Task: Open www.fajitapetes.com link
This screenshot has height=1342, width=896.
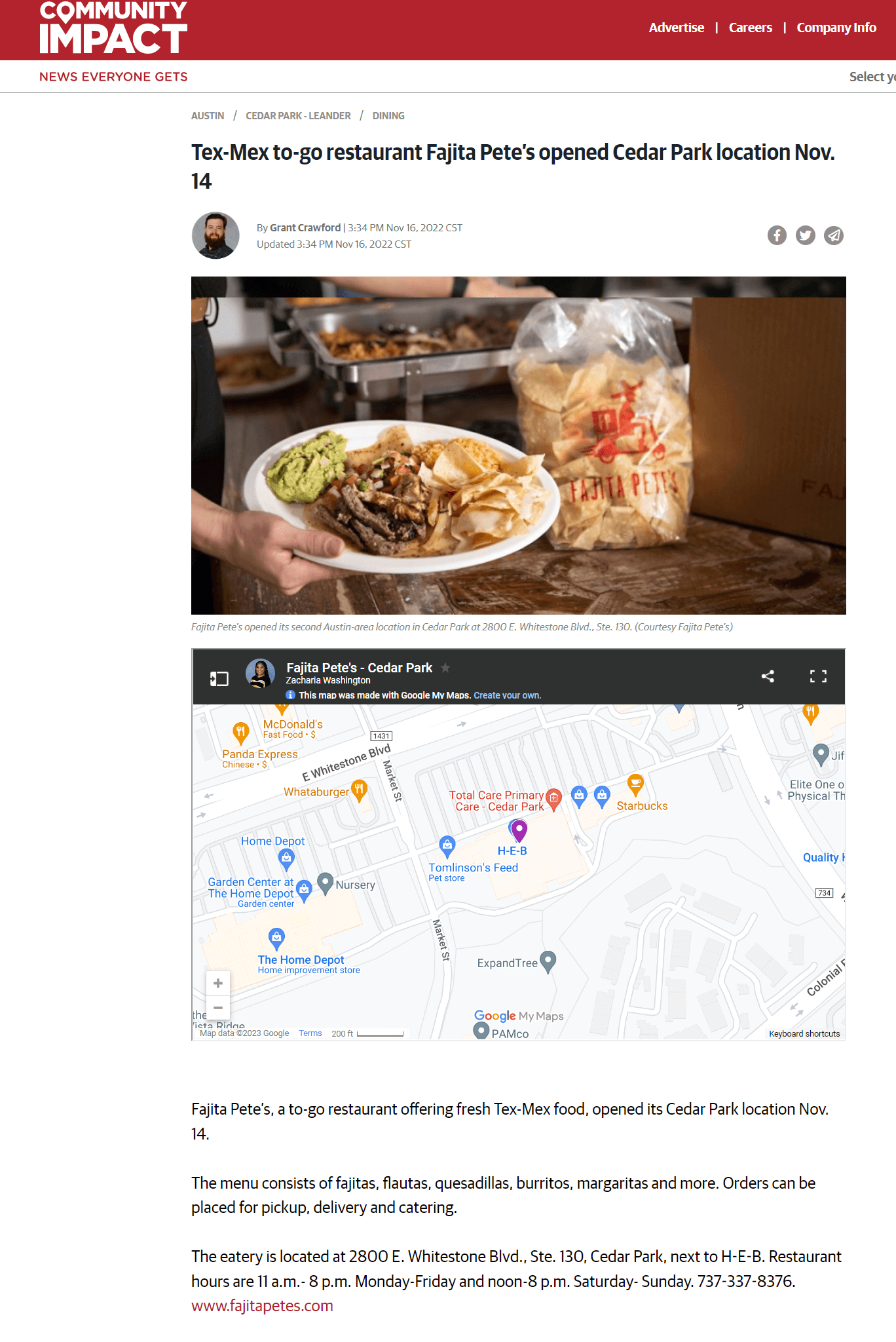Action: (262, 1305)
